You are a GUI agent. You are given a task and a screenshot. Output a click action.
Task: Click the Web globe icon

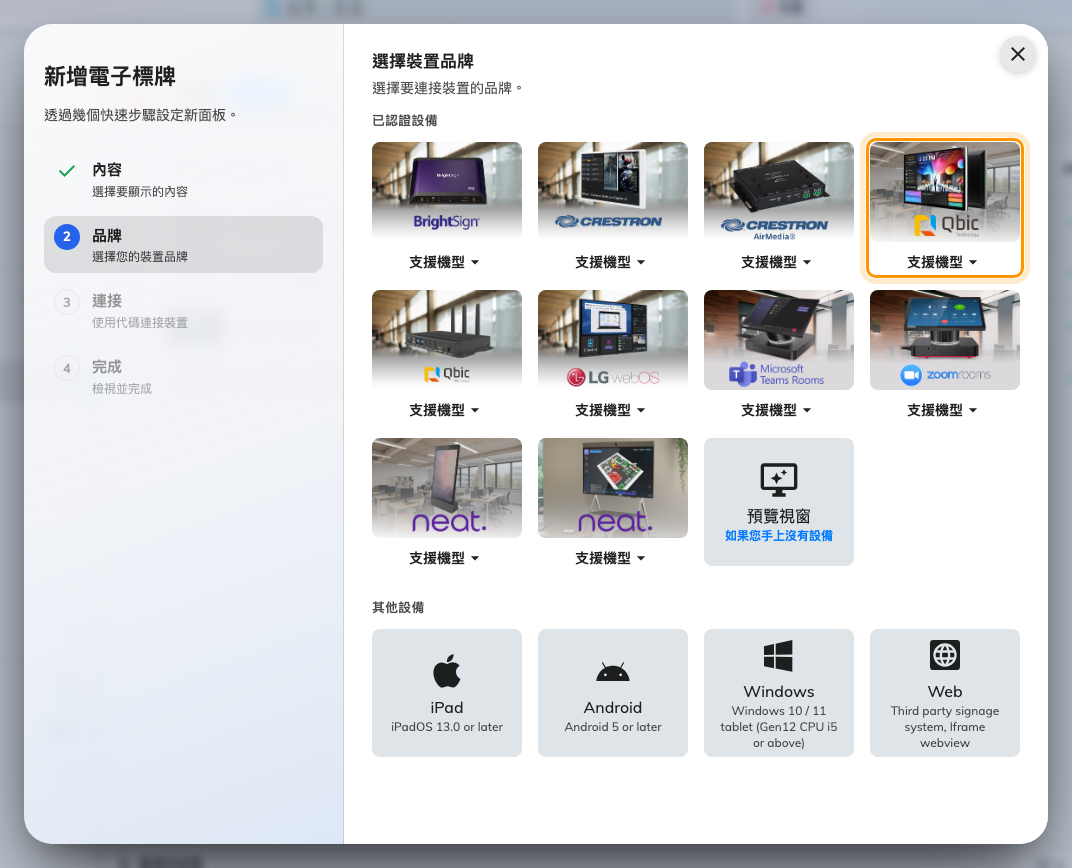point(945,655)
